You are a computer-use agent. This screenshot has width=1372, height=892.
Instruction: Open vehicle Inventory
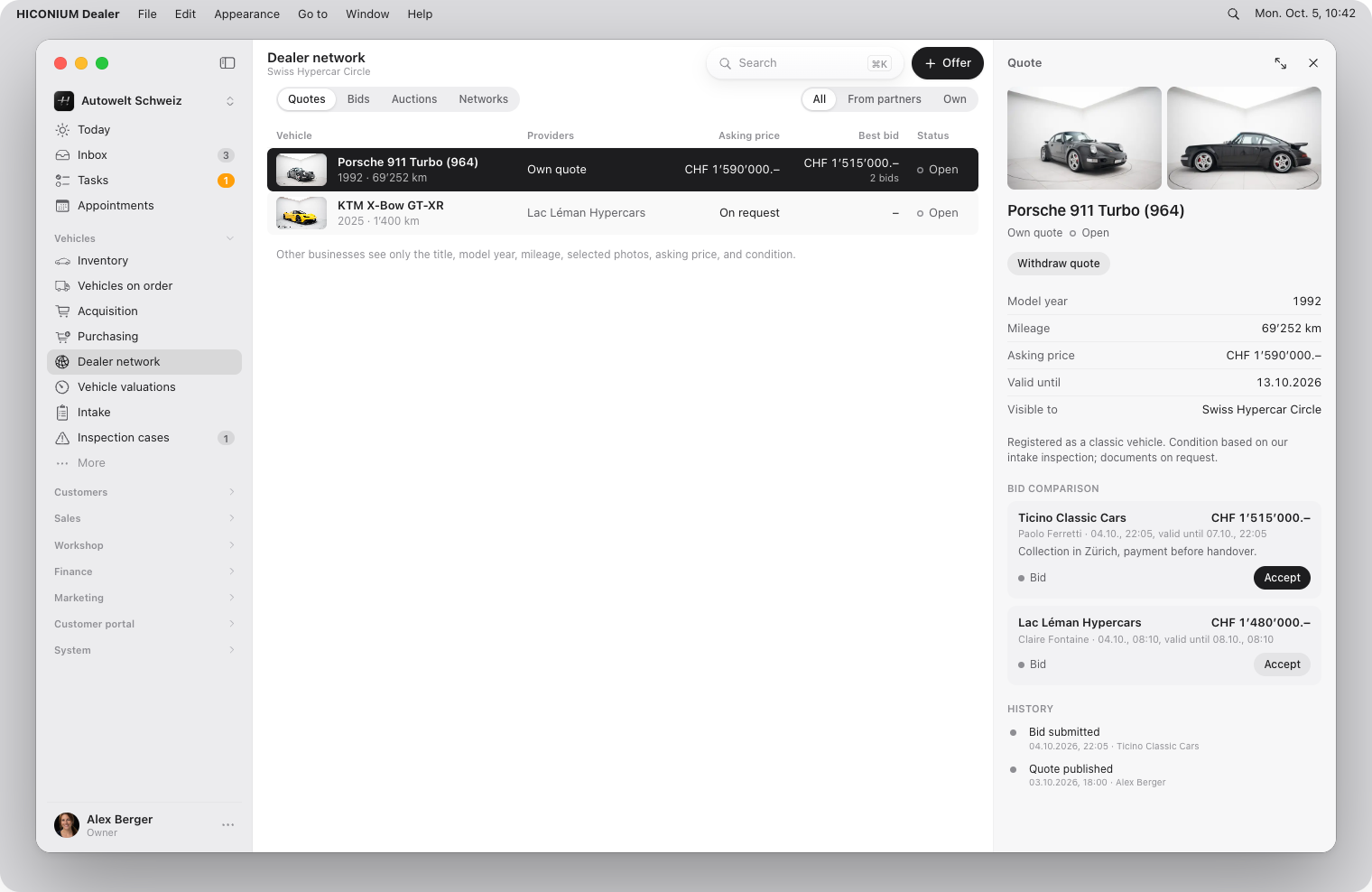pyautogui.click(x=144, y=261)
